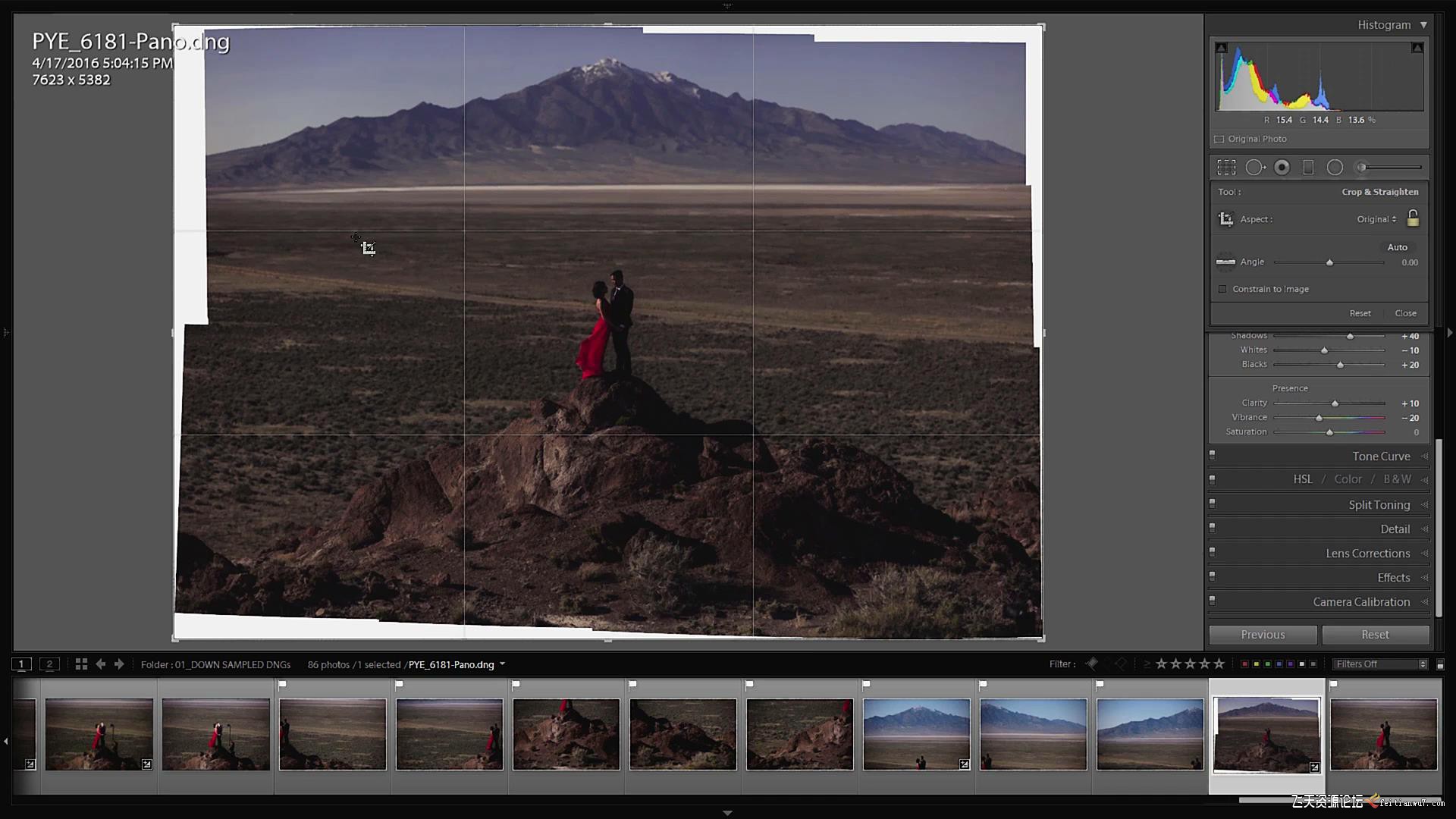Toggle Effects panel on/off switch

(x=1212, y=577)
